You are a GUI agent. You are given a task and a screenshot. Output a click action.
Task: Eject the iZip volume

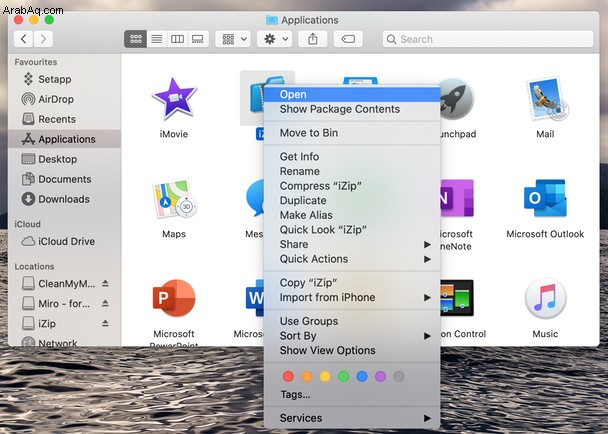click(105, 323)
